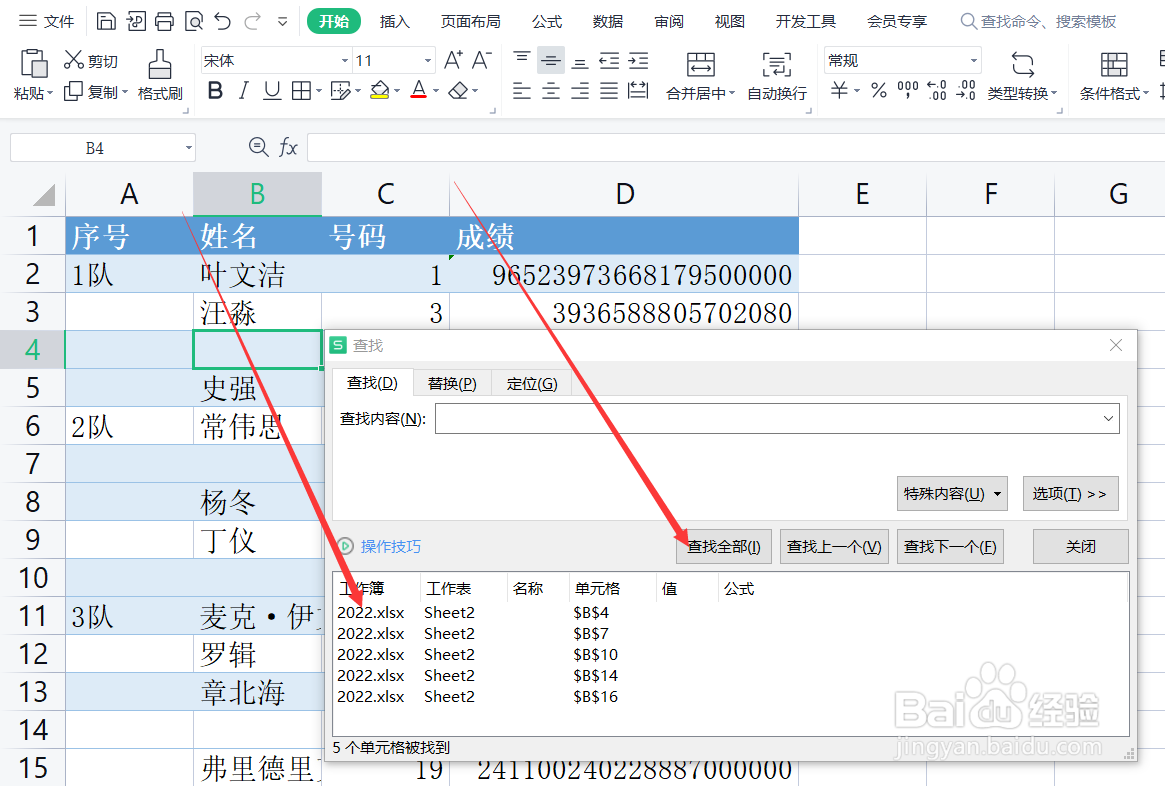Click the Borders grid icon
1165x786 pixels.
303,90
